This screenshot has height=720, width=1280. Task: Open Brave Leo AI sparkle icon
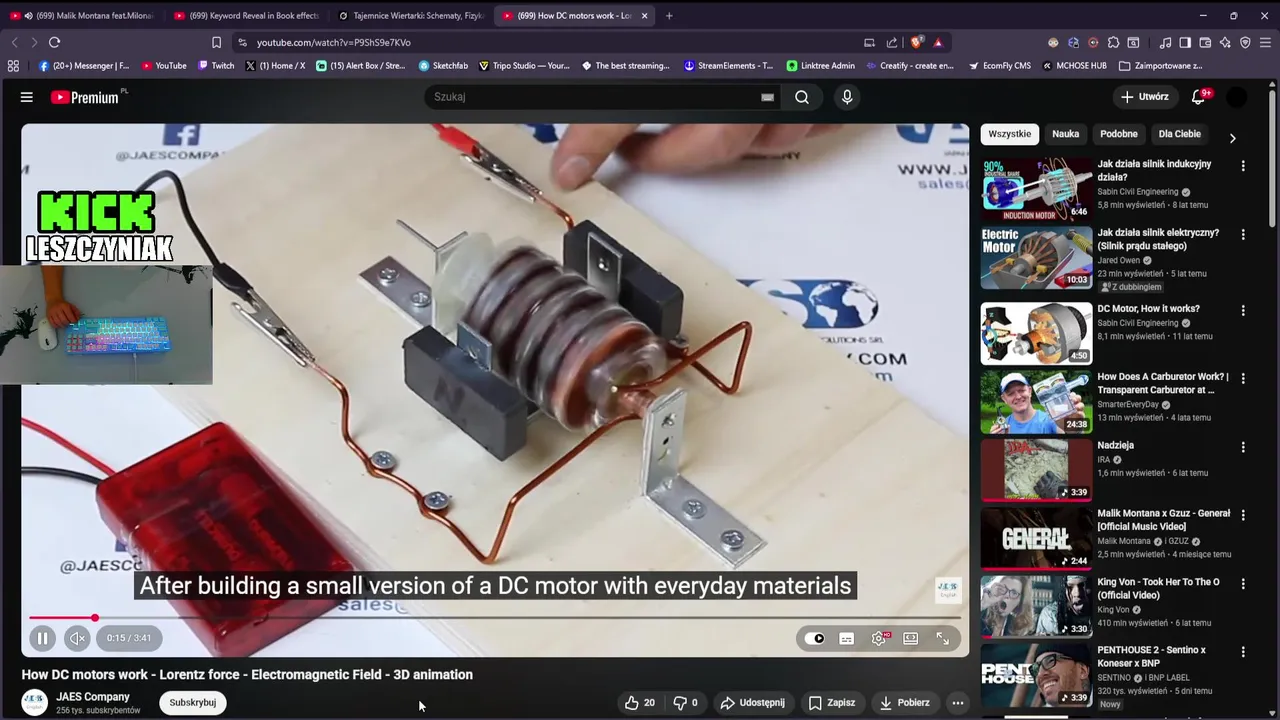[1225, 42]
